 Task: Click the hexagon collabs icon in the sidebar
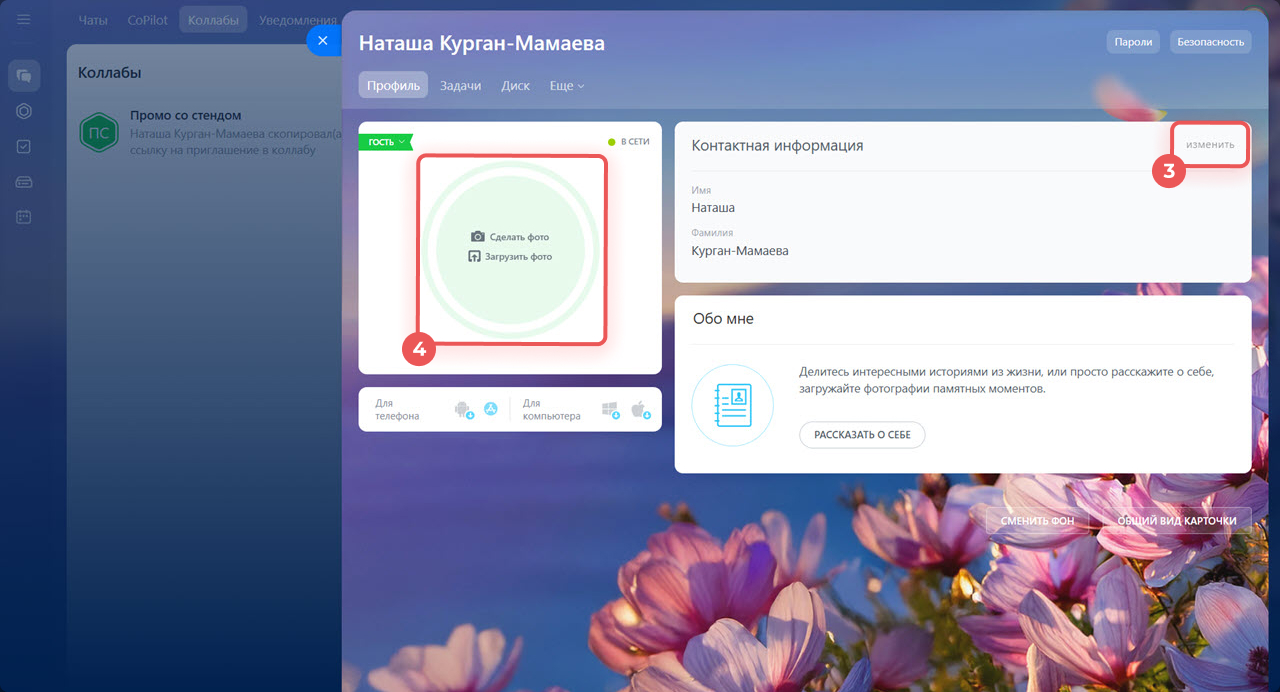[x=24, y=111]
